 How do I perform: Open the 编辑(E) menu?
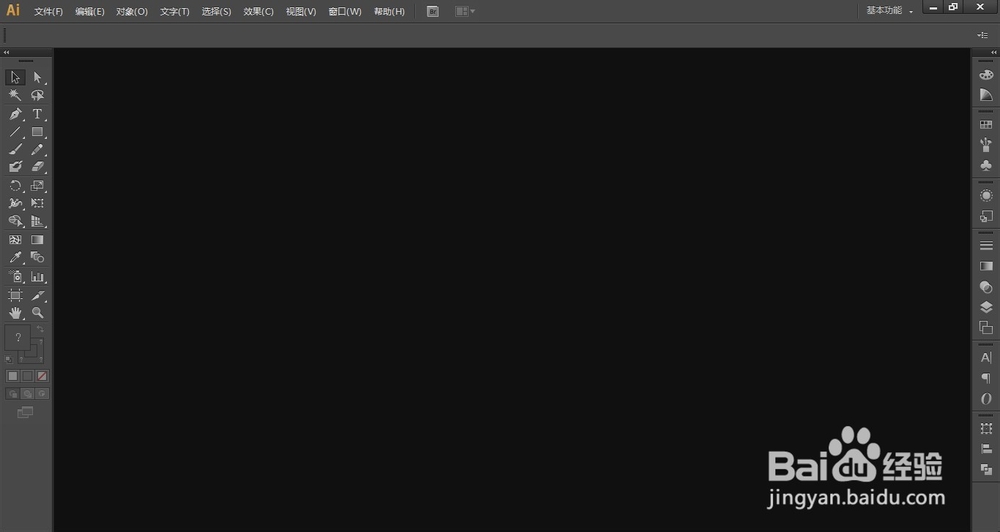tap(90, 11)
